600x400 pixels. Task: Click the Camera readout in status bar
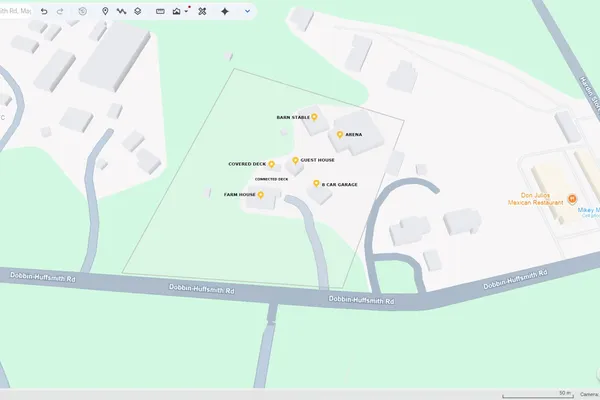click(x=589, y=394)
